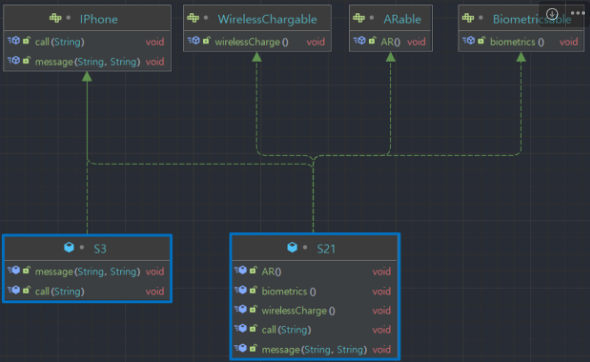Click the ARable interface icon
This screenshot has height=362, width=590.
tap(359, 18)
